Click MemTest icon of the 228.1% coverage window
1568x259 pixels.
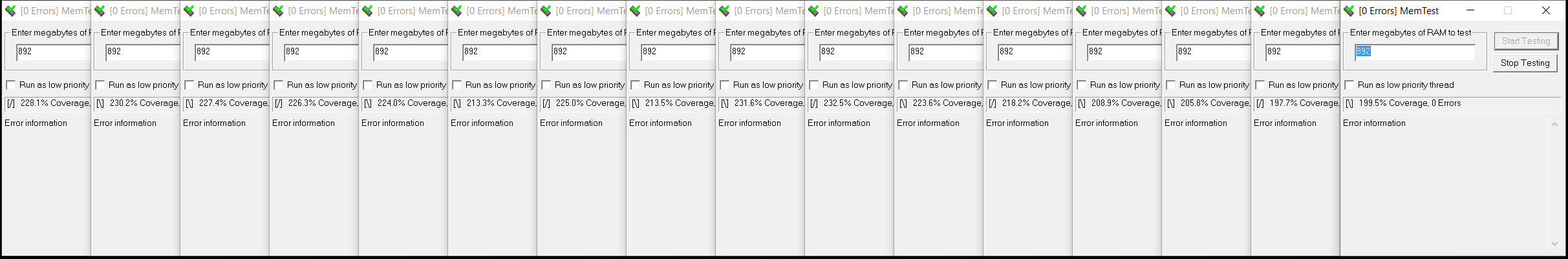coord(10,11)
